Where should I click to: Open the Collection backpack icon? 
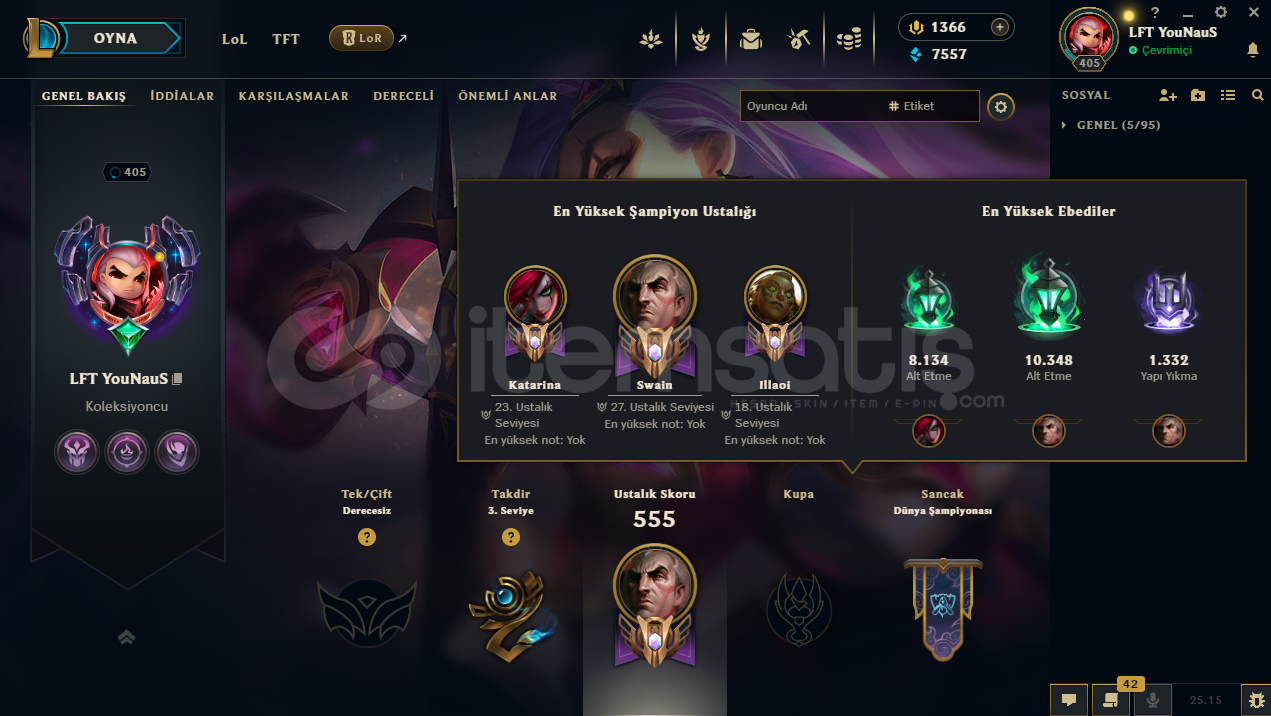pos(749,40)
